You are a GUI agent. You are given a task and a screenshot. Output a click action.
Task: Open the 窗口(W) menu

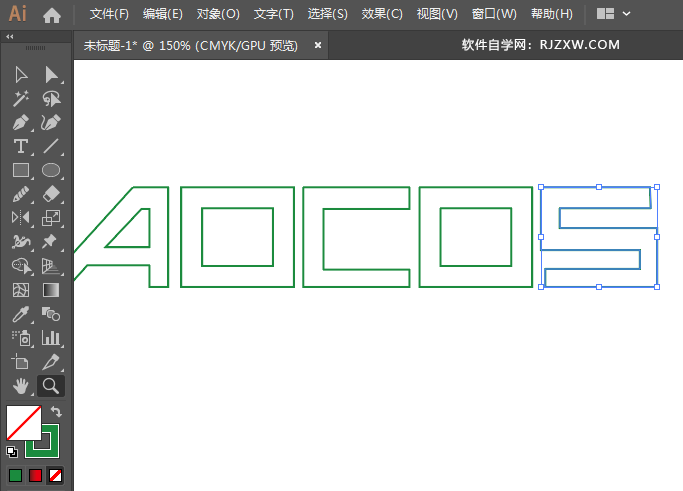(494, 14)
